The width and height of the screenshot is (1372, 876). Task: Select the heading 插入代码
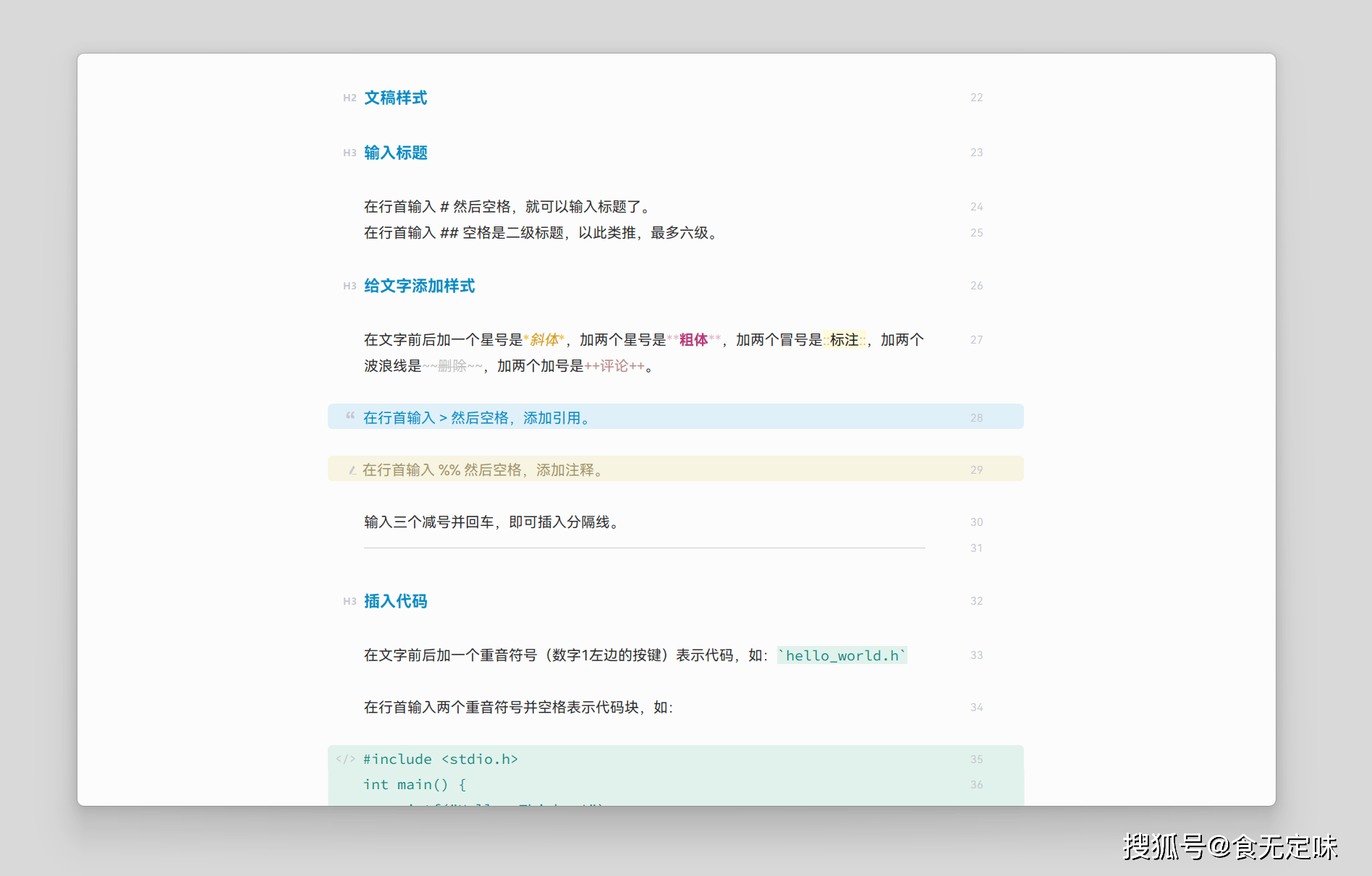coord(395,601)
